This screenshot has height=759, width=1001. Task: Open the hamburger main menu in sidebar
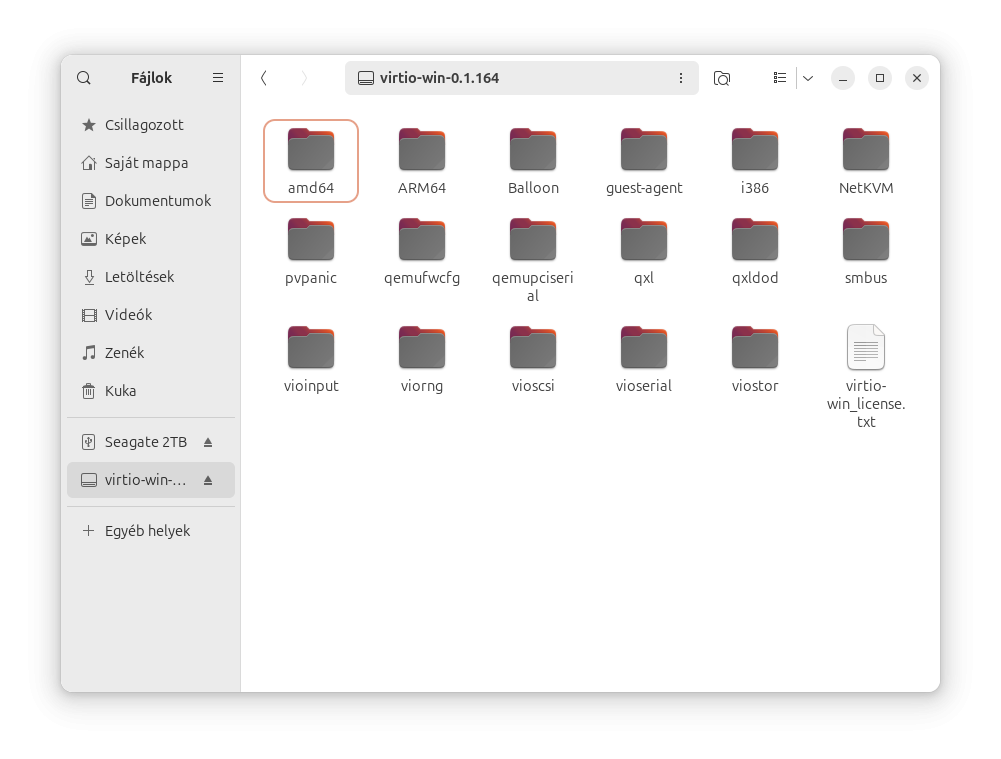(218, 78)
